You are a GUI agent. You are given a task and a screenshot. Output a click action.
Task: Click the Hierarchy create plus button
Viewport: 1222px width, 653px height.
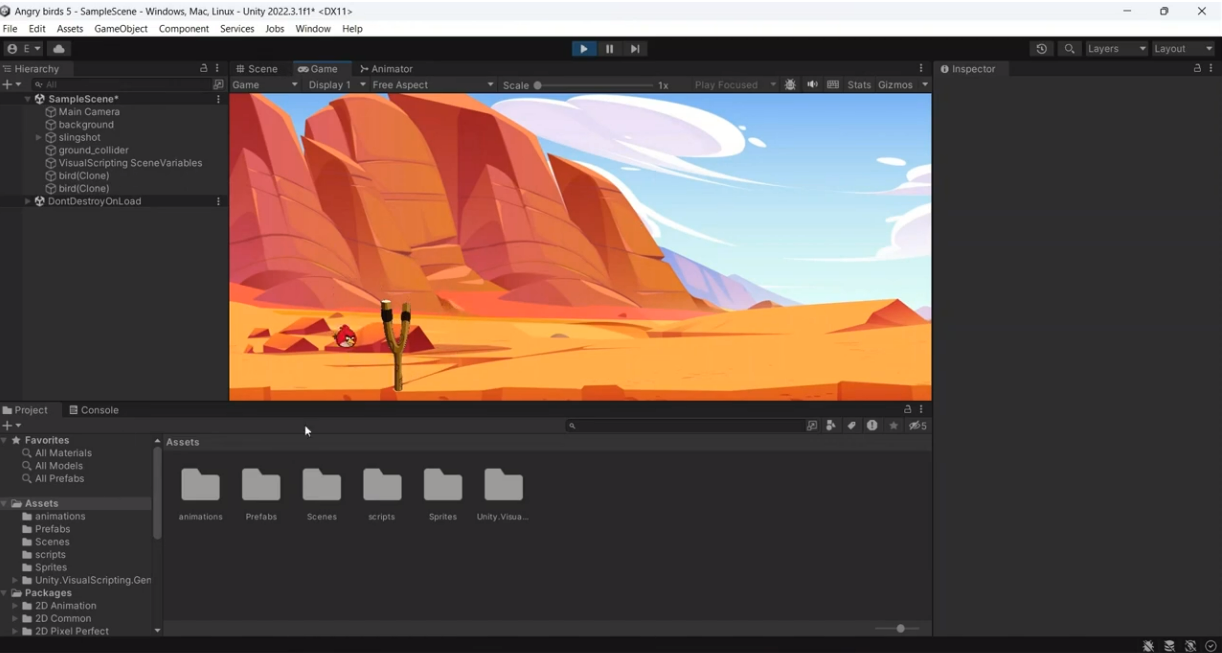tap(11, 85)
